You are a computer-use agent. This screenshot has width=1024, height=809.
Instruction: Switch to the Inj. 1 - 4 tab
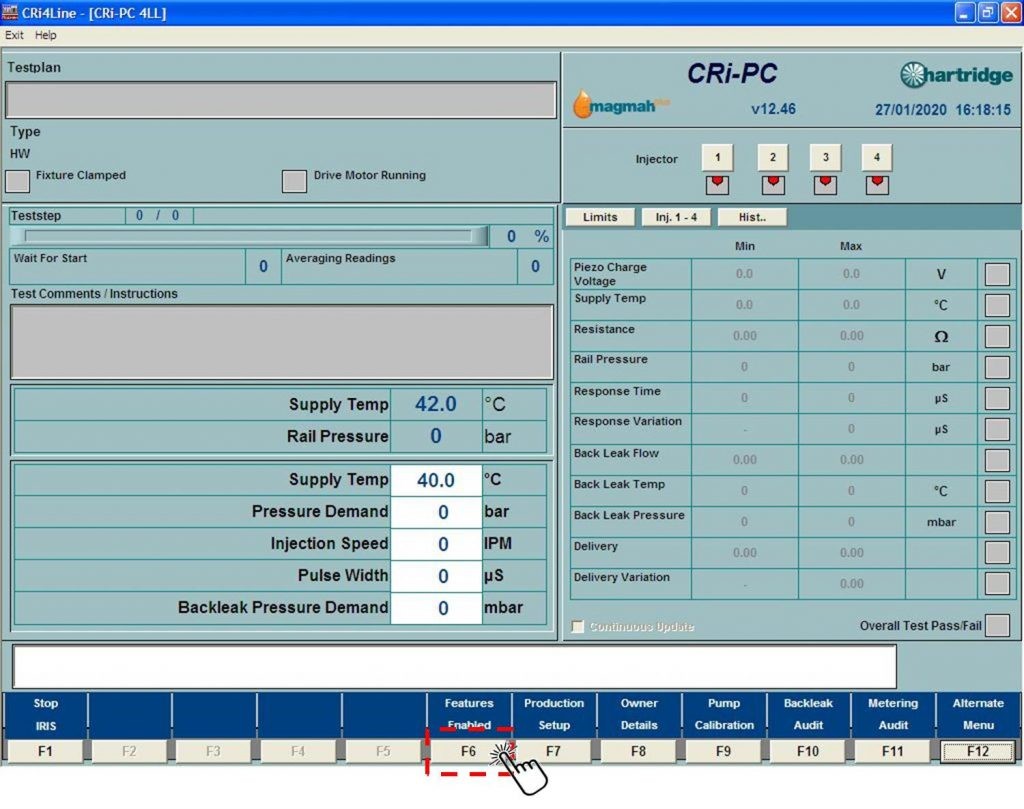677,217
